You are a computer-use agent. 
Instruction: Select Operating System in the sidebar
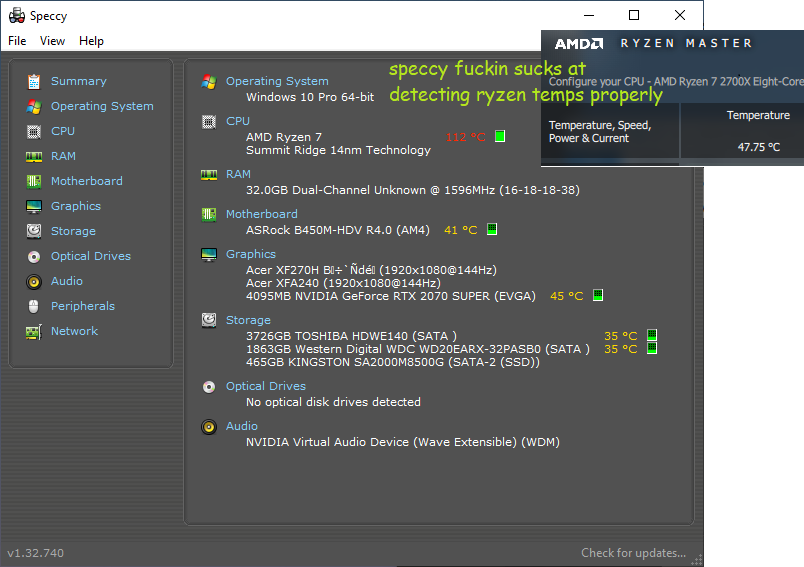click(102, 106)
